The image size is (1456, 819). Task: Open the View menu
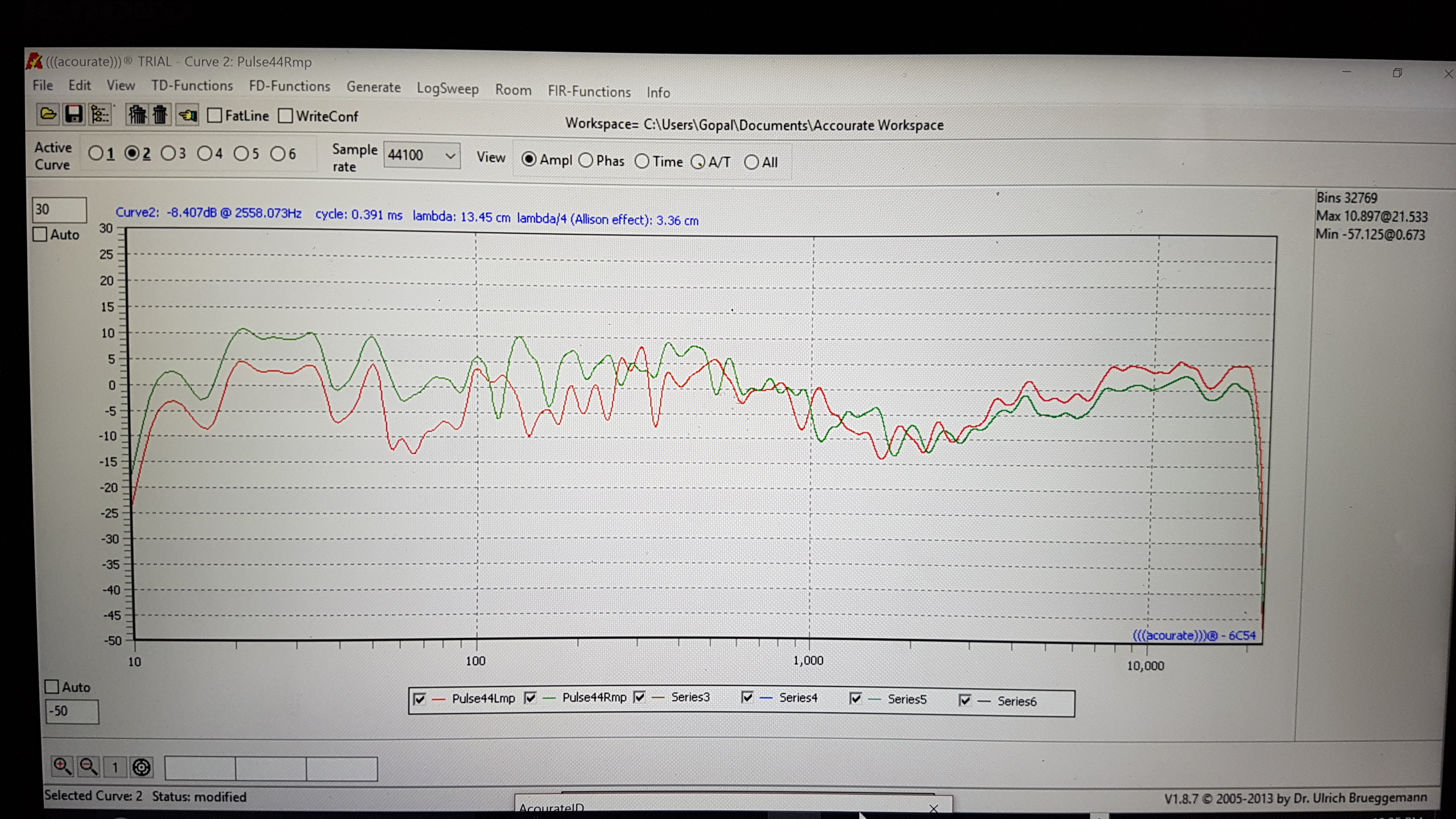pyautogui.click(x=121, y=85)
